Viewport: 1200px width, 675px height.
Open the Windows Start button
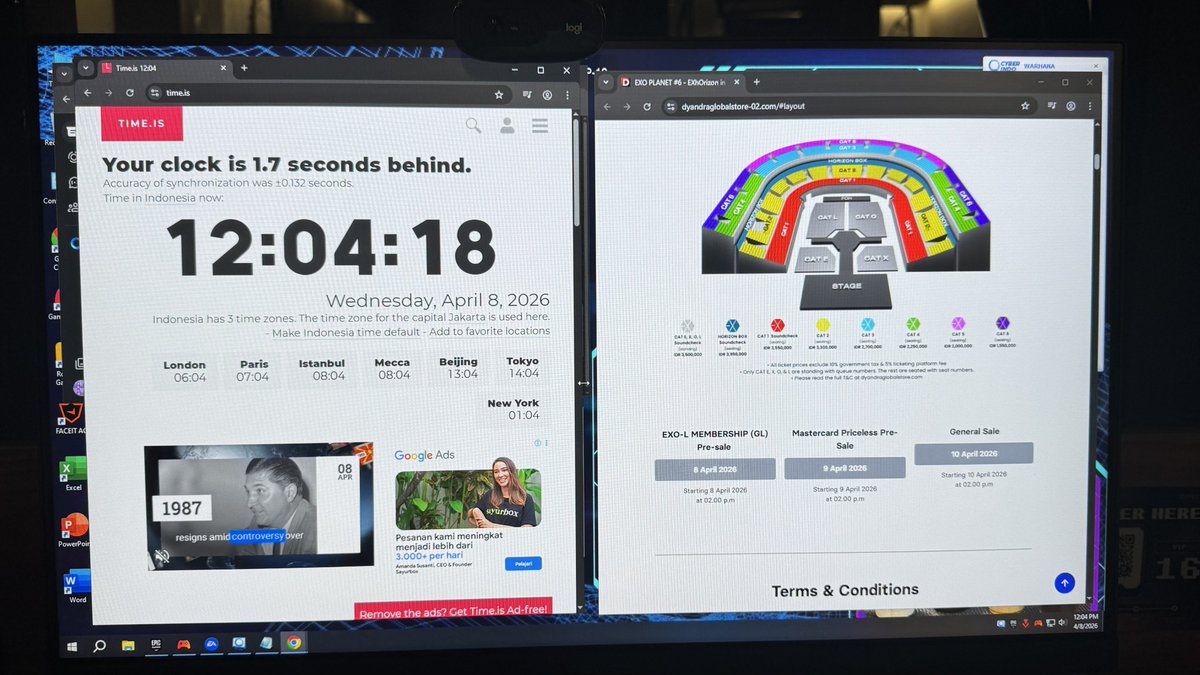(72, 645)
